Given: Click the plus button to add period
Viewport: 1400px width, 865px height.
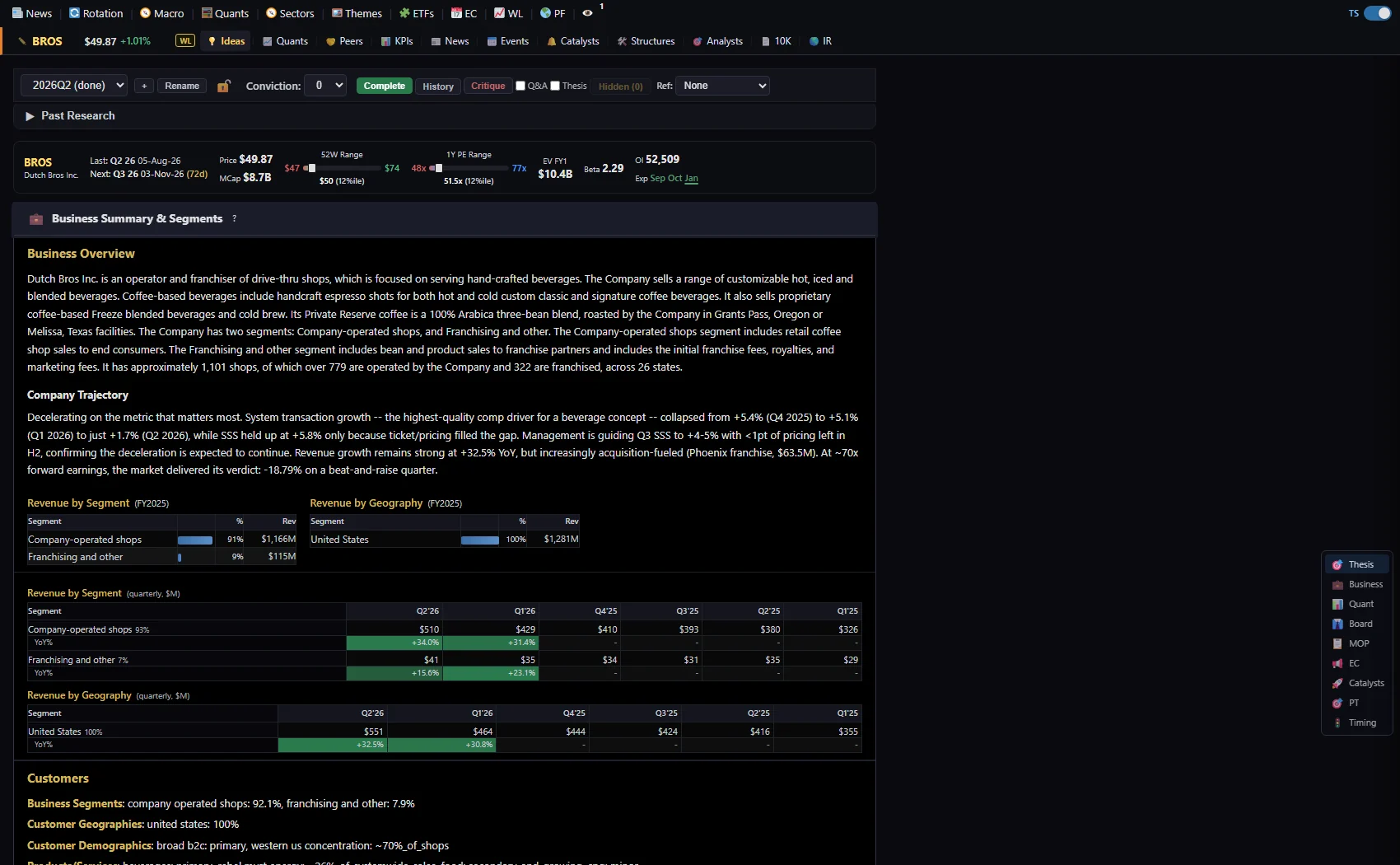Looking at the screenshot, I should (x=144, y=86).
